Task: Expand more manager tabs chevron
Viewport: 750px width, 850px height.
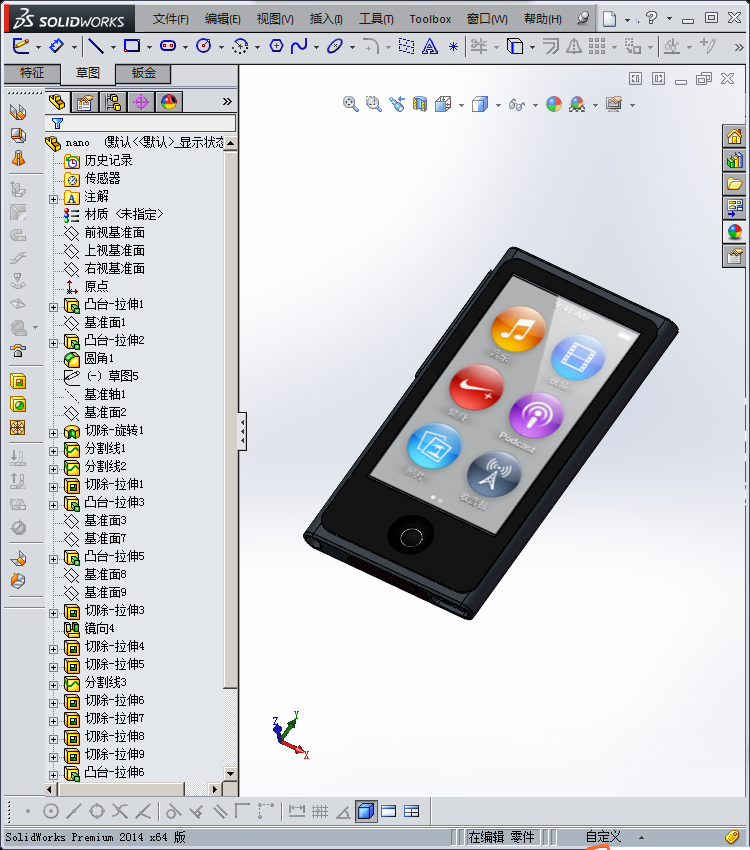Action: [x=227, y=101]
